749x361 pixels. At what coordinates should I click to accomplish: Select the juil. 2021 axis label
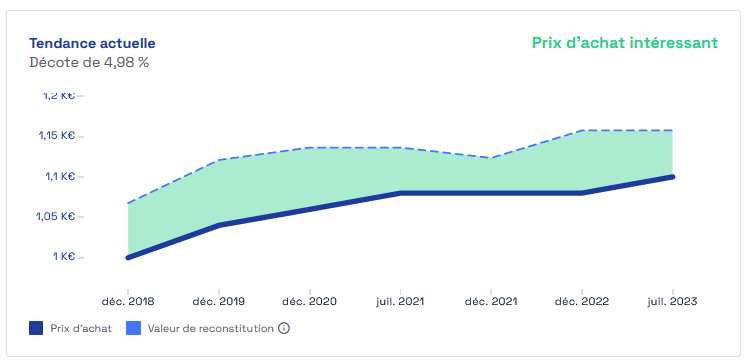click(x=400, y=302)
